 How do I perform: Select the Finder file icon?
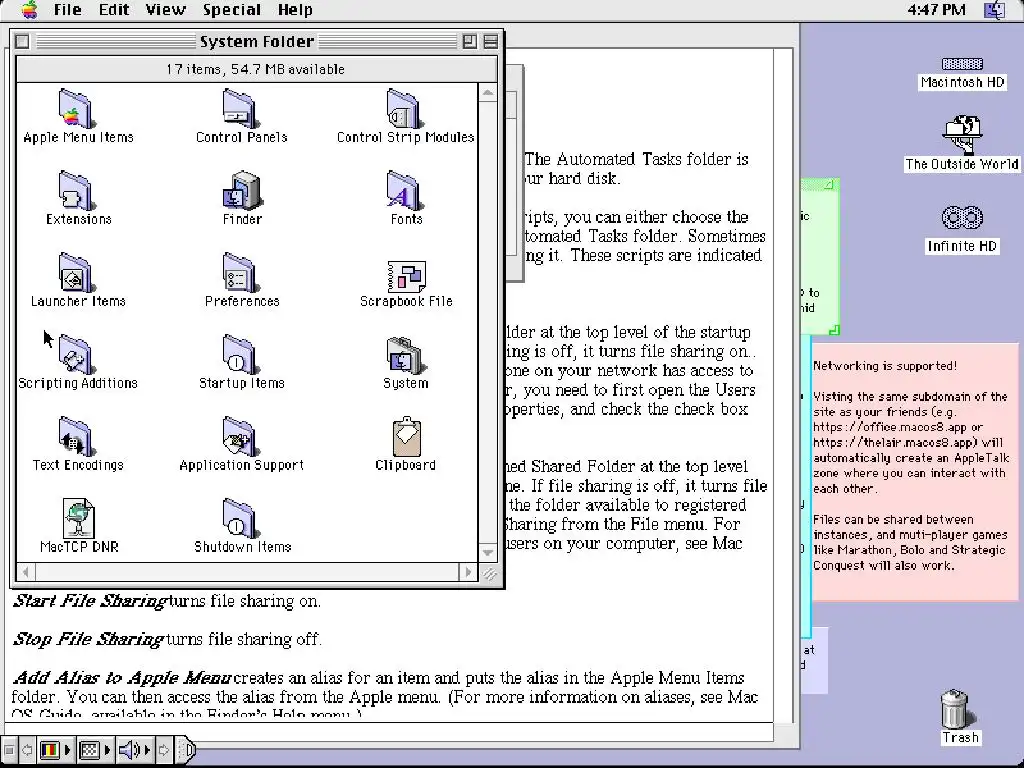point(242,191)
